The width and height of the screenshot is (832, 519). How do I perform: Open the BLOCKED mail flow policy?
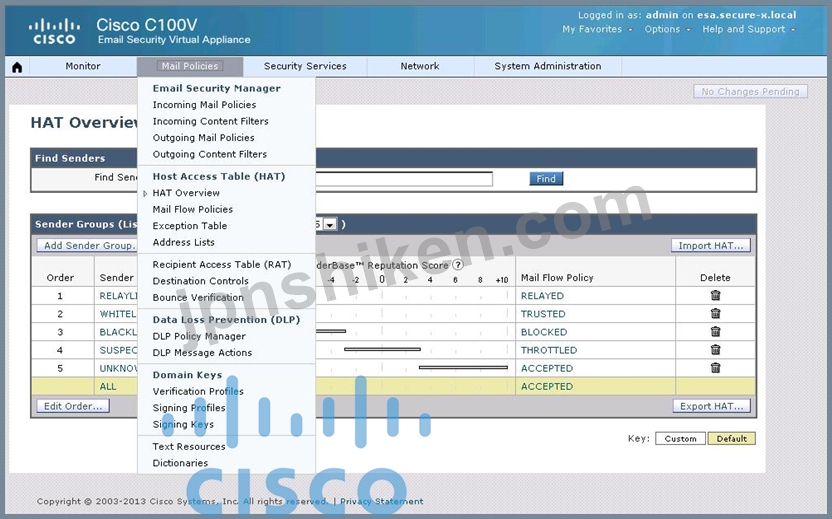544,332
